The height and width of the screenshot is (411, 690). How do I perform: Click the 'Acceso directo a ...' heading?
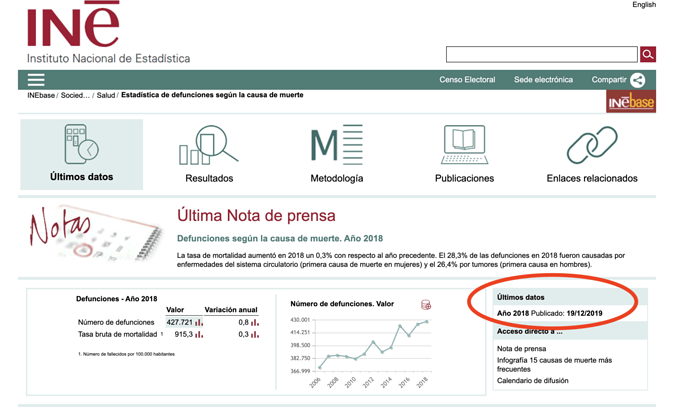(x=529, y=332)
